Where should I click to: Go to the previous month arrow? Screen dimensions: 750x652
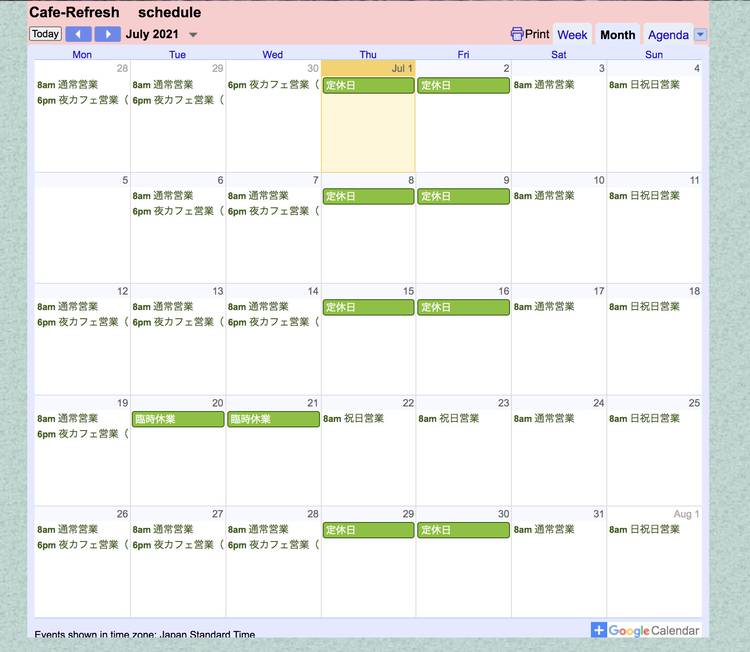78,34
